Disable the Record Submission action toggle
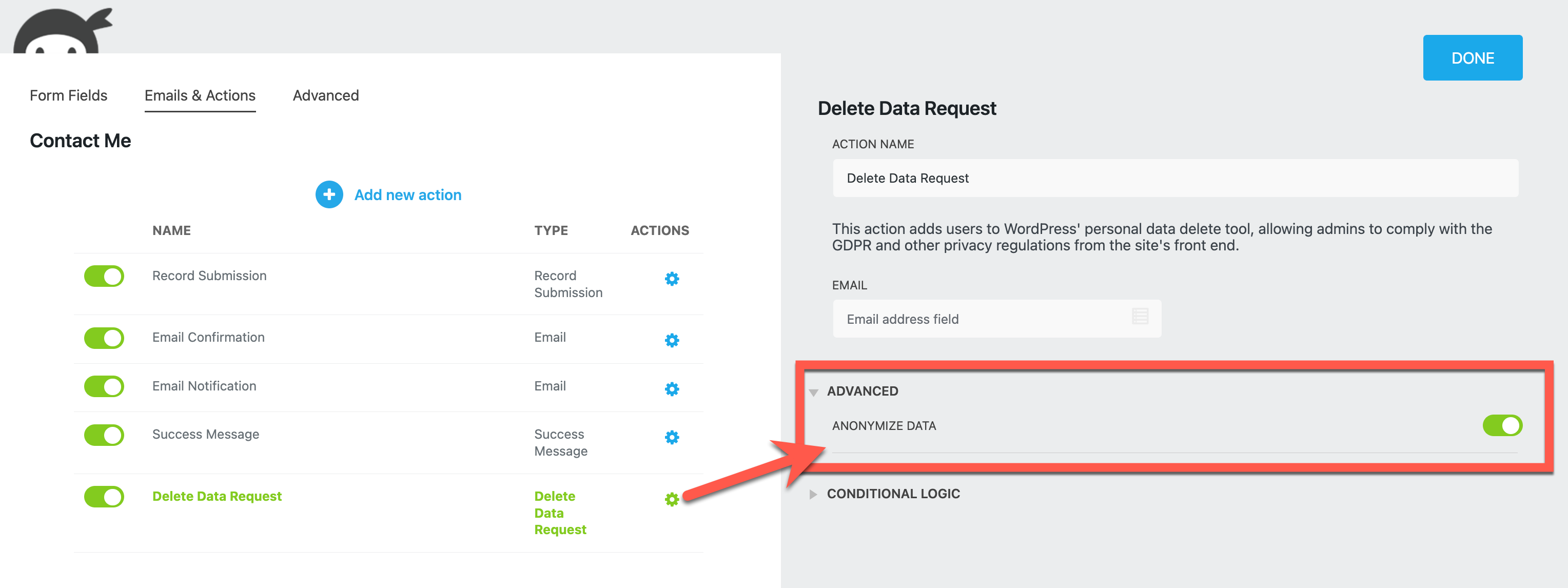 coord(104,277)
